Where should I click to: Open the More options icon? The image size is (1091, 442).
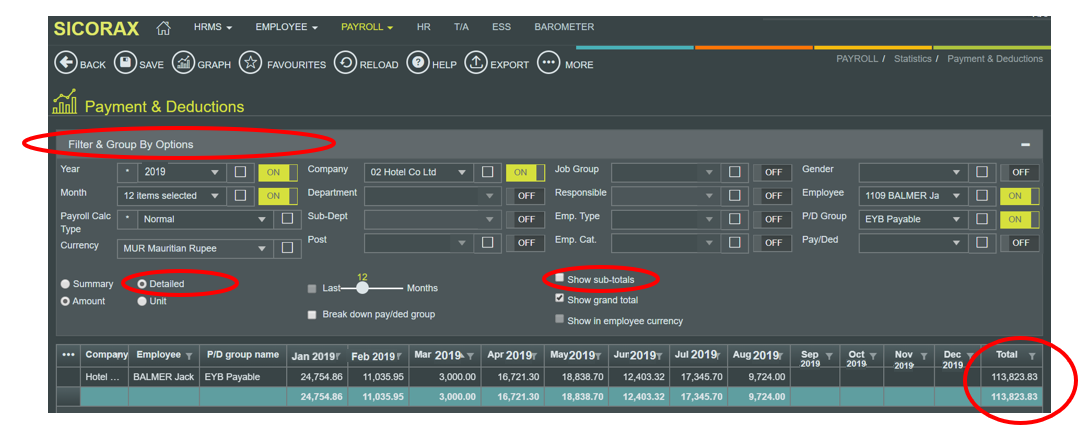click(548, 63)
